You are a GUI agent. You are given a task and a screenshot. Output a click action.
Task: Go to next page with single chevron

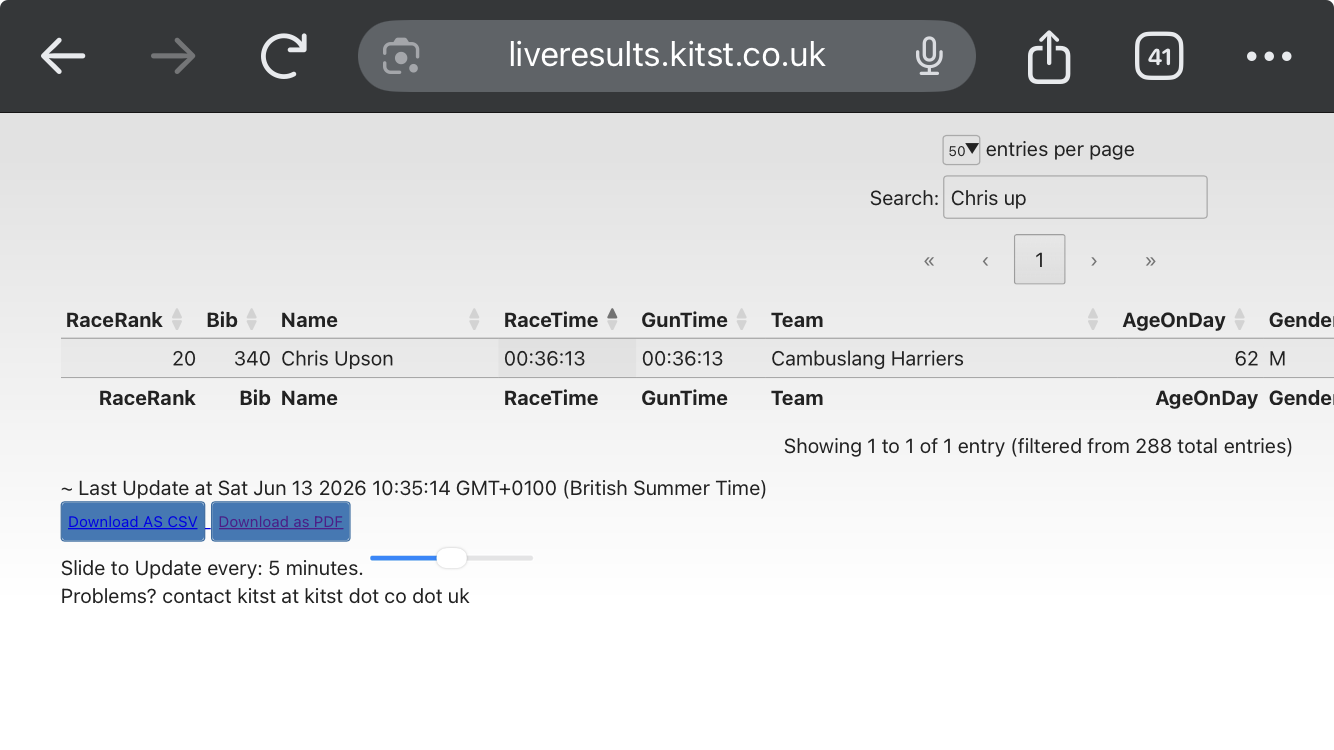coord(1094,261)
